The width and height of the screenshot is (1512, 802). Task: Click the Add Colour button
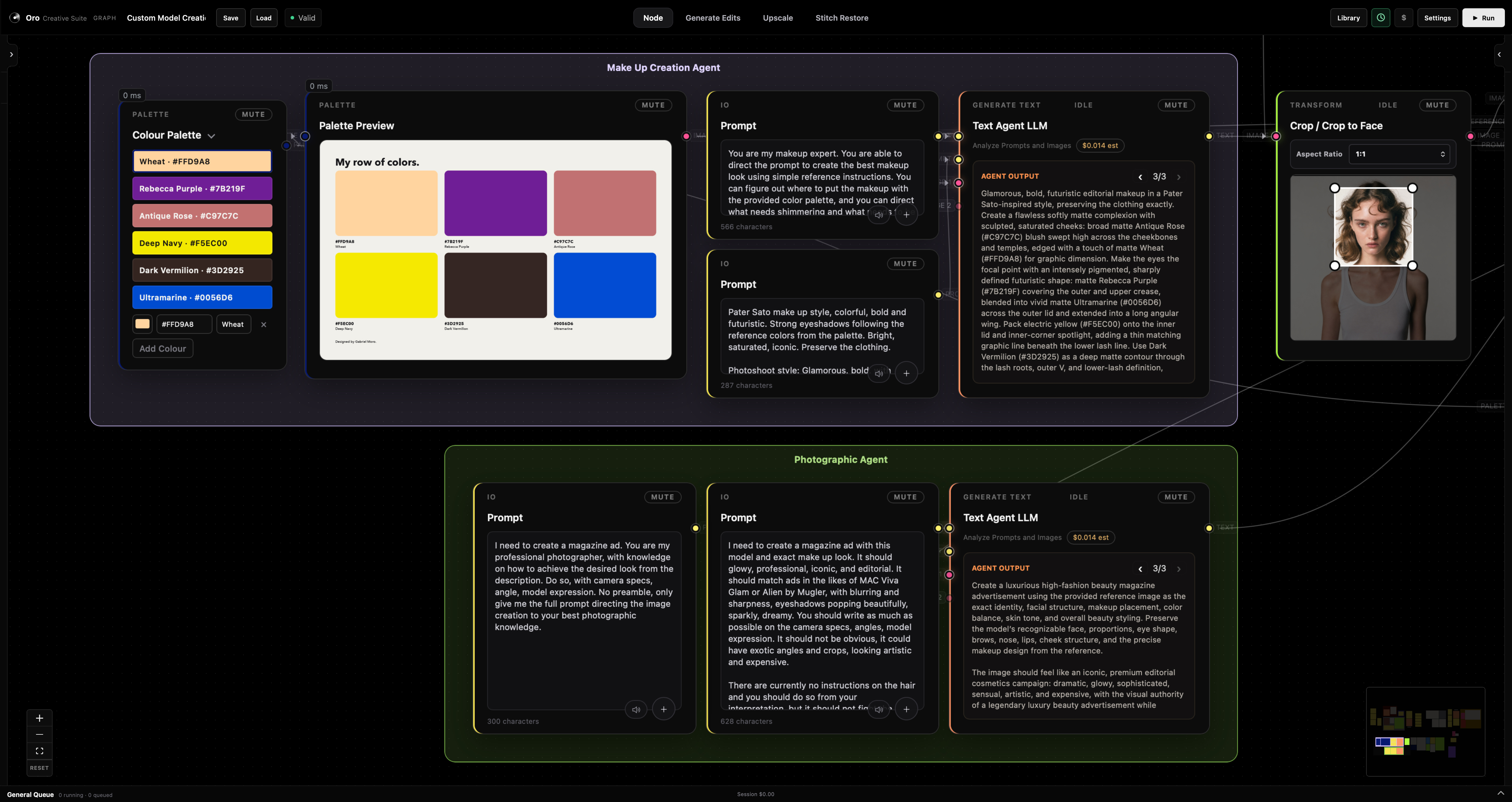coord(163,349)
